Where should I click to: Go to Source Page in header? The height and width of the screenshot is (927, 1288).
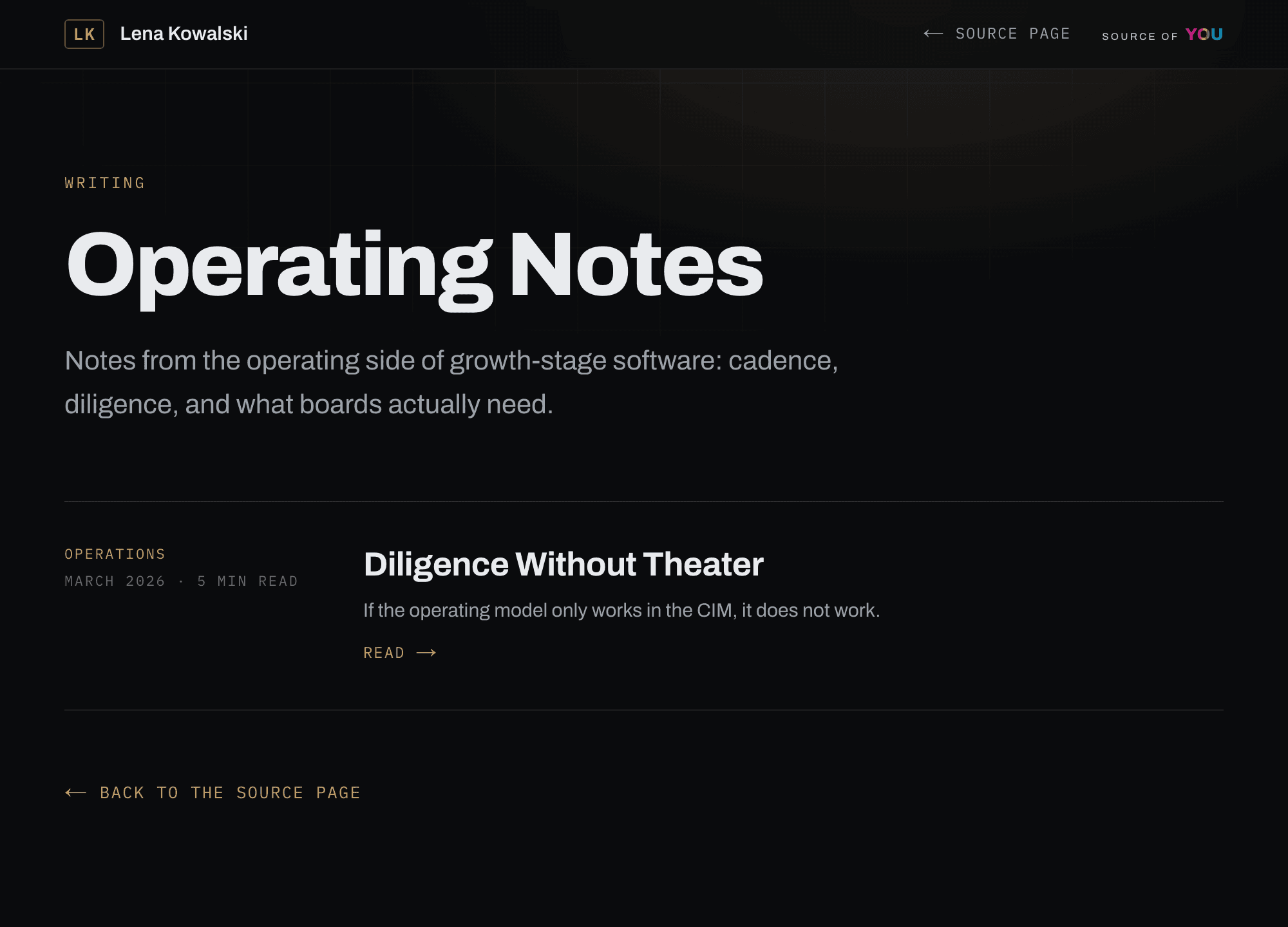(996, 33)
